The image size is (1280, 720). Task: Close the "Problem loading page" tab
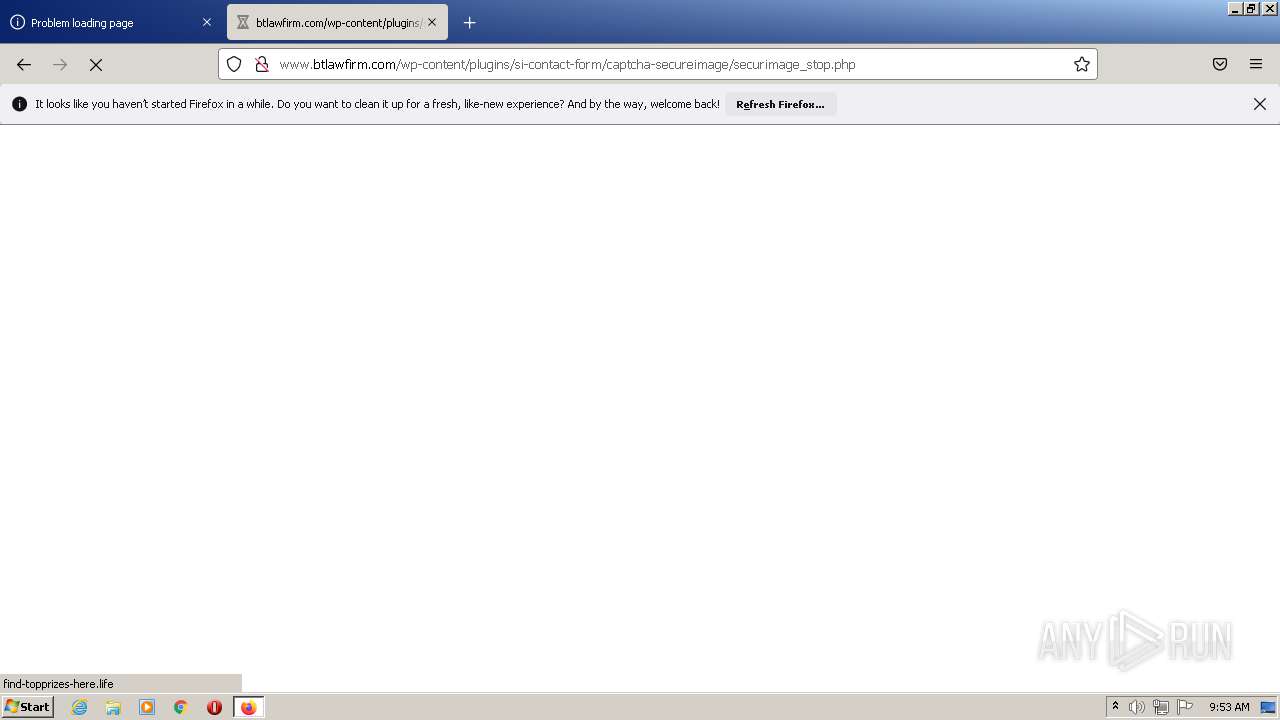(x=207, y=22)
